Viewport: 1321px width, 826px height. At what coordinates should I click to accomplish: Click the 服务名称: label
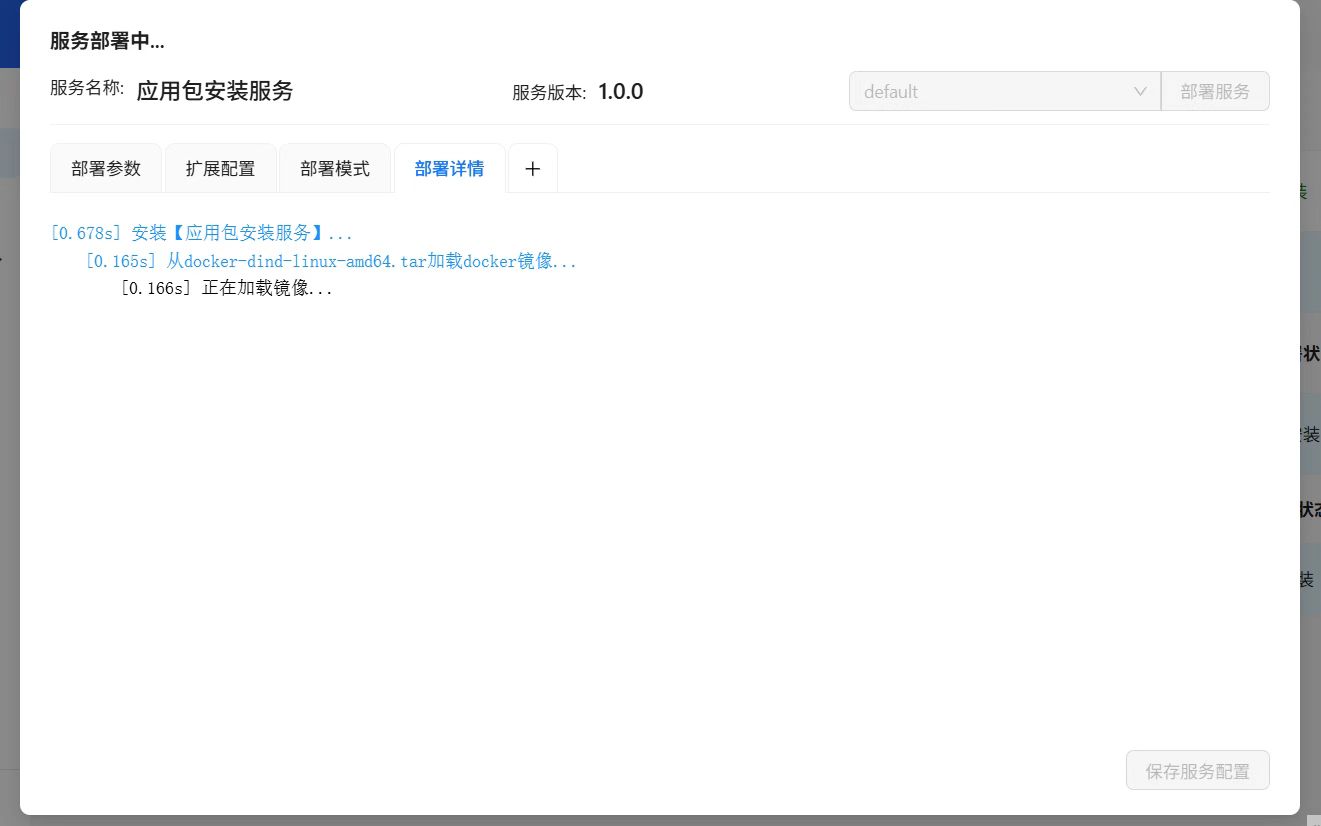coord(87,88)
